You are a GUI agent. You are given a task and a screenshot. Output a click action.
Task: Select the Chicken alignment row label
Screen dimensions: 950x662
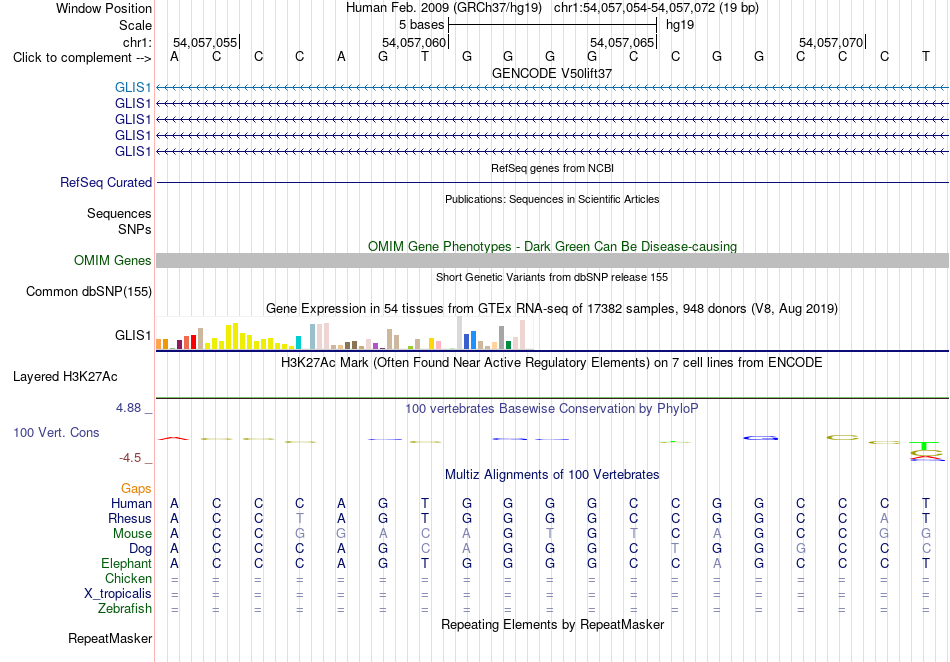point(128,578)
